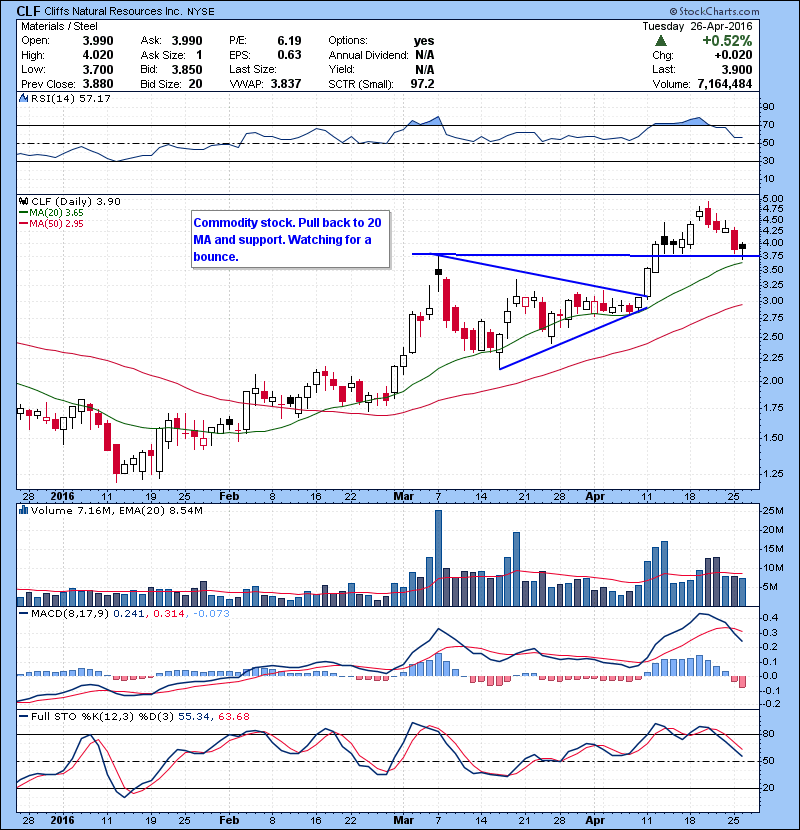Viewport: 800px width, 830px height.
Task: Click the 1.25 price axis label
Action: point(773,473)
